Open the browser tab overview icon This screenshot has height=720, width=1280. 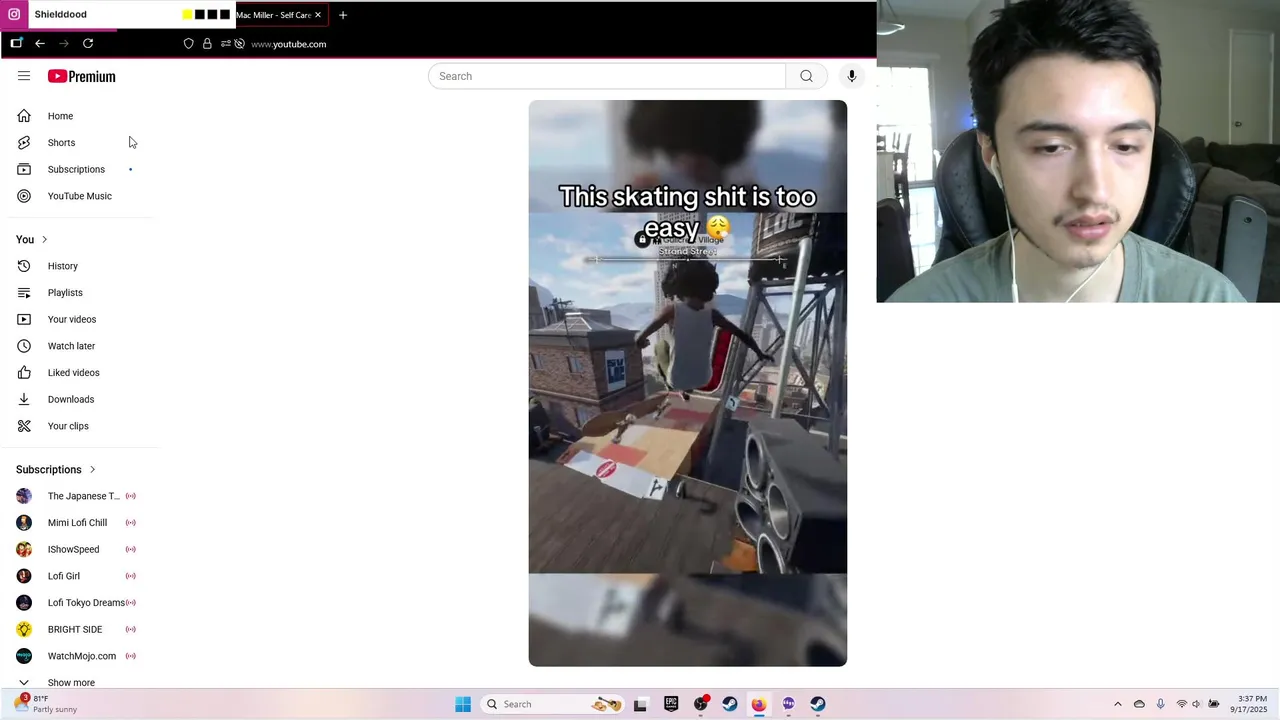click(16, 43)
